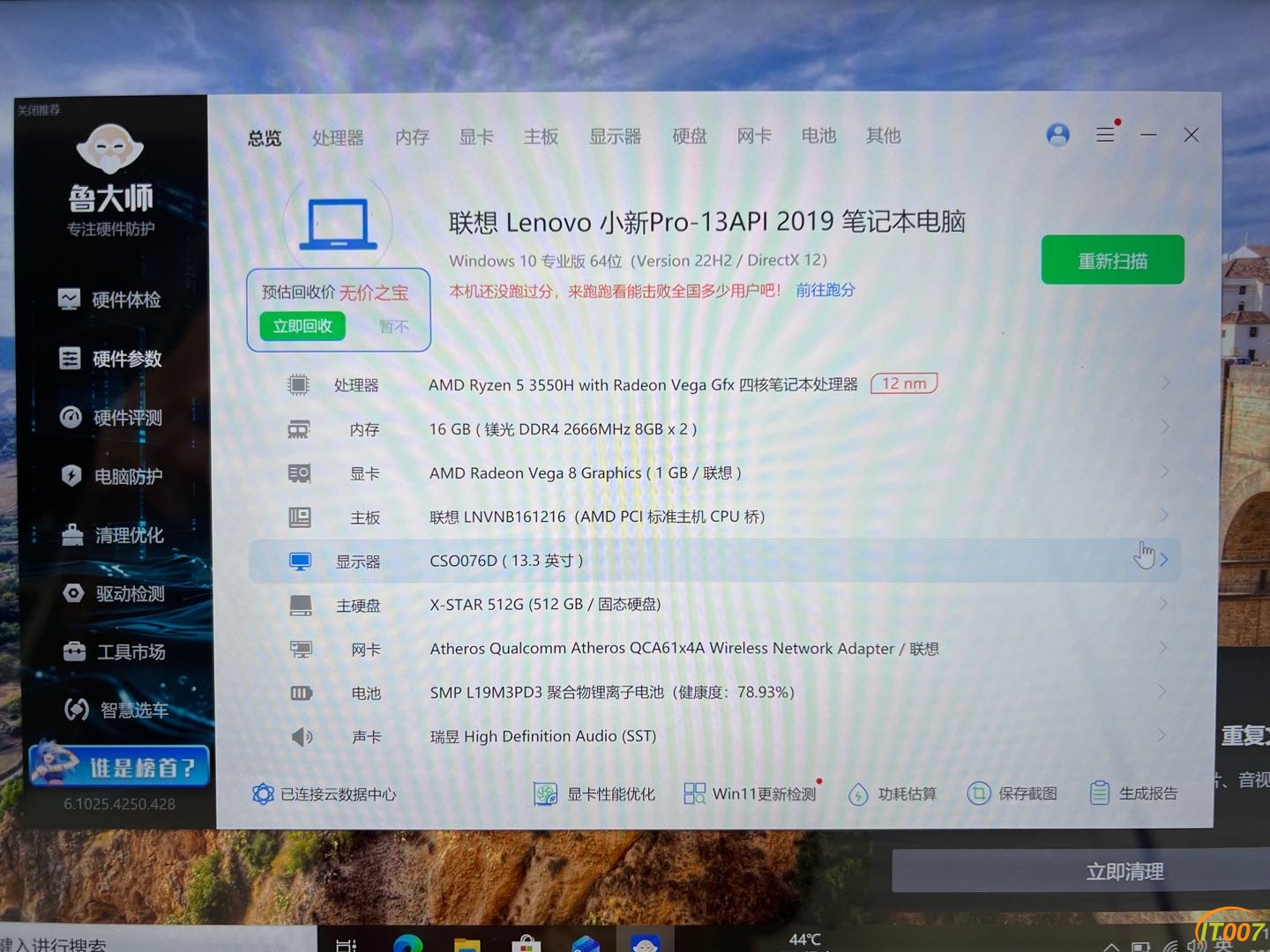The image size is (1270, 952).
Task: Follow the 前往跑分 link
Action: click(825, 290)
